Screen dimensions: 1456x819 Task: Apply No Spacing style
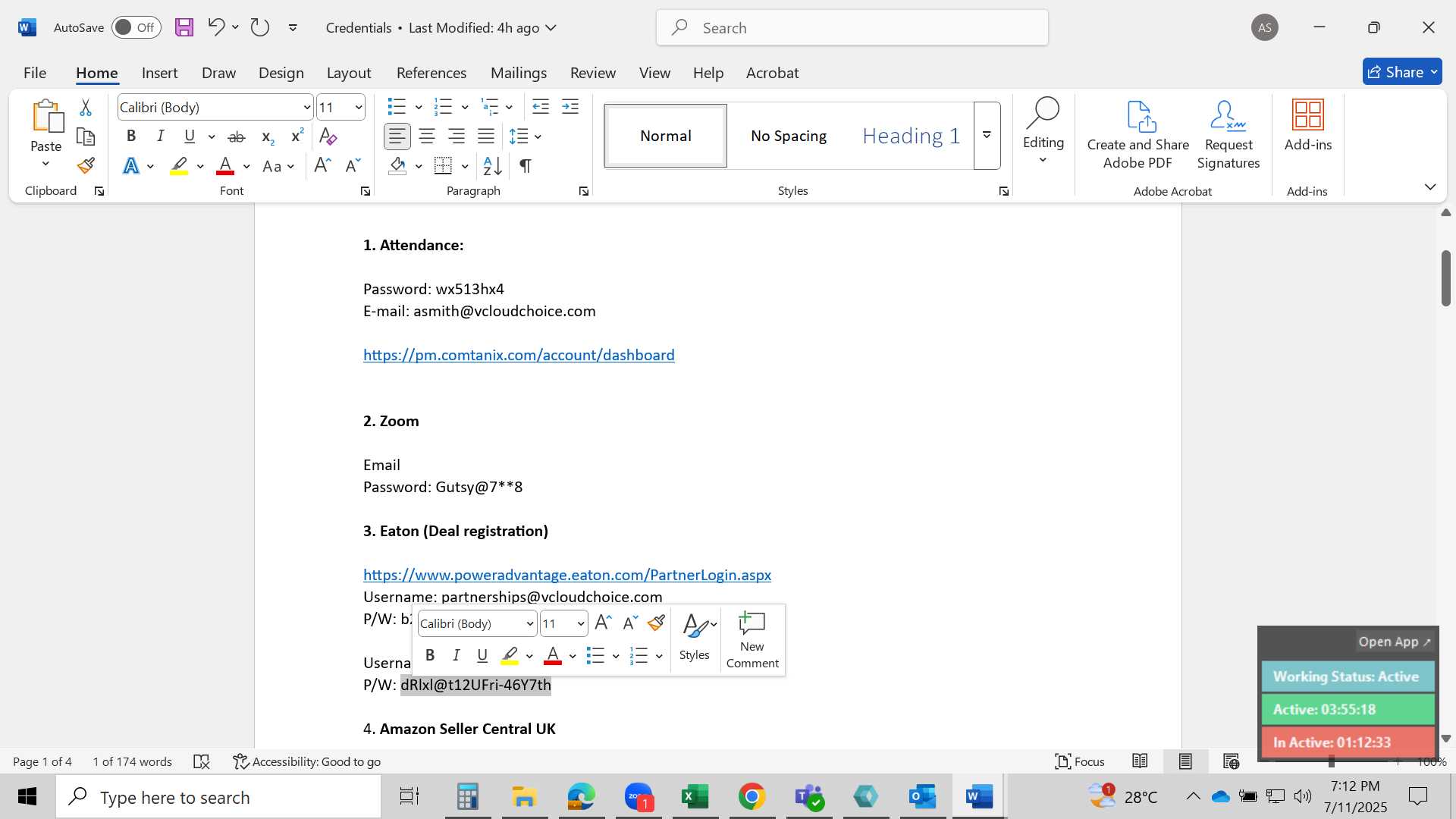click(x=789, y=136)
